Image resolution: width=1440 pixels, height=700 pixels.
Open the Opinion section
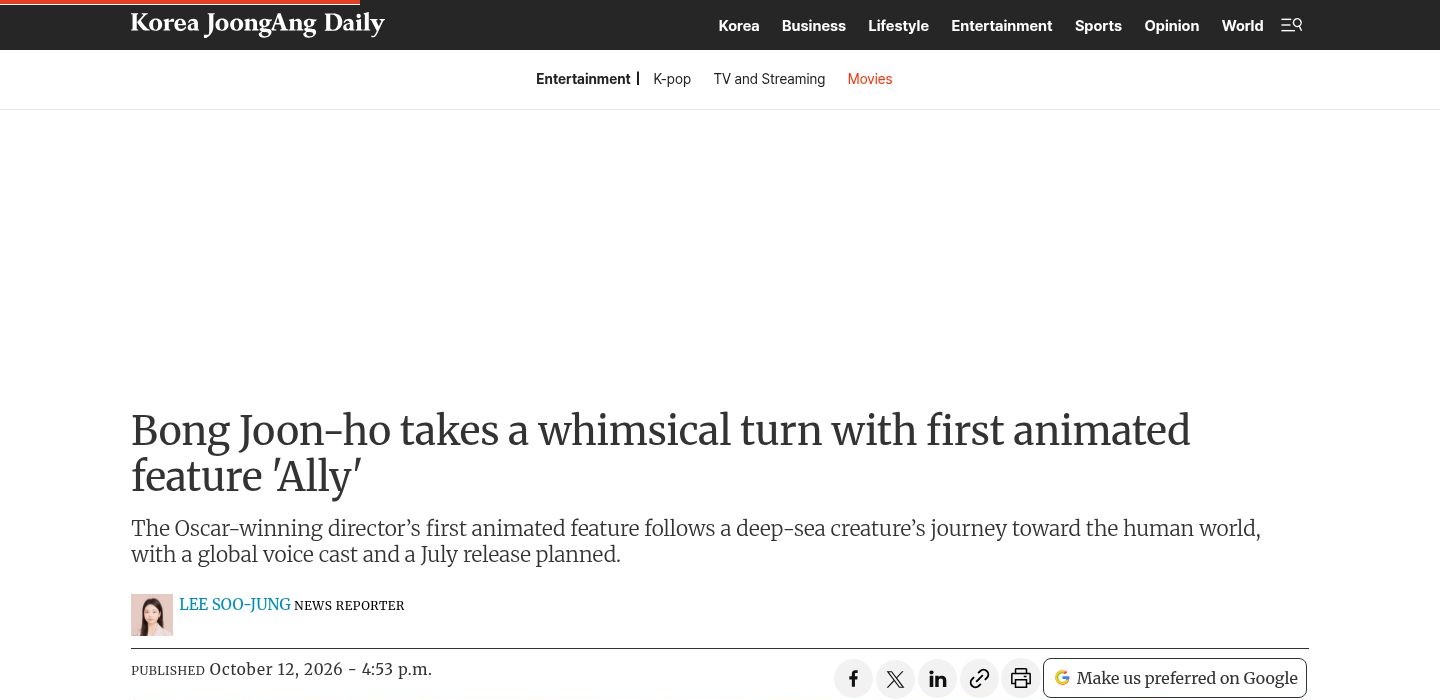click(x=1172, y=26)
